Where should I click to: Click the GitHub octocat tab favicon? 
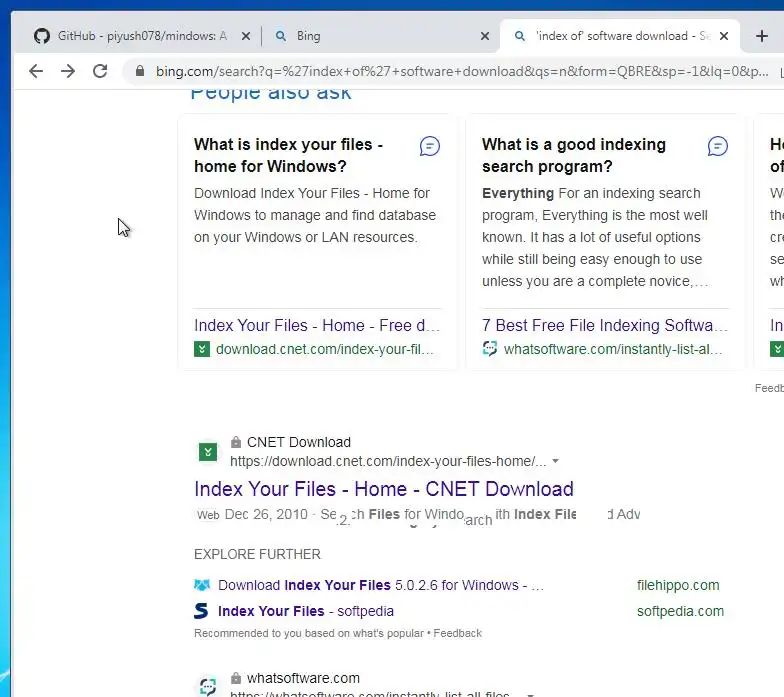[42, 36]
